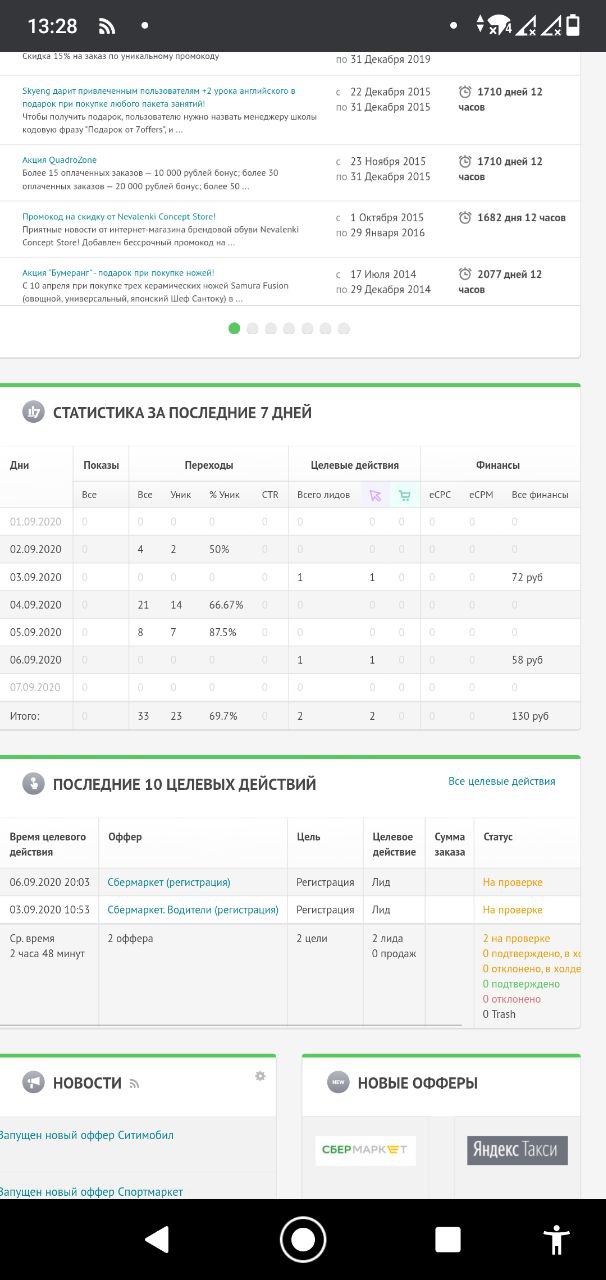Image resolution: width=606 pixels, height=1280 pixels.
Task: Click the 87.5% unique percentage cell
Action: coord(223,632)
